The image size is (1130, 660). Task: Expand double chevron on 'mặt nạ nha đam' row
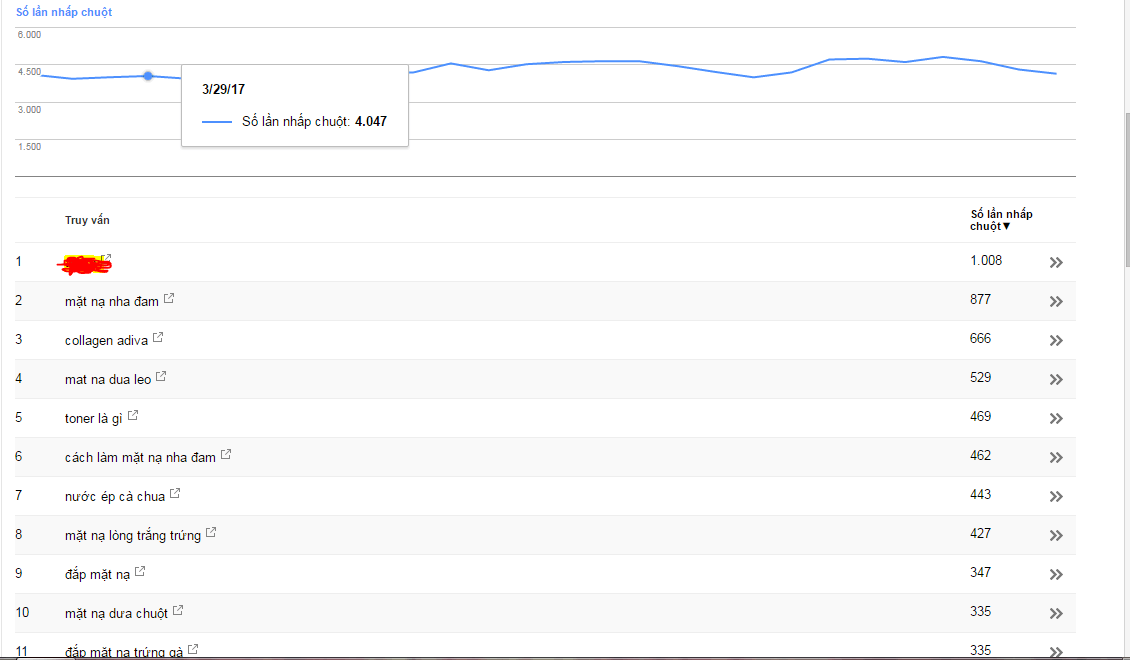(x=1056, y=301)
